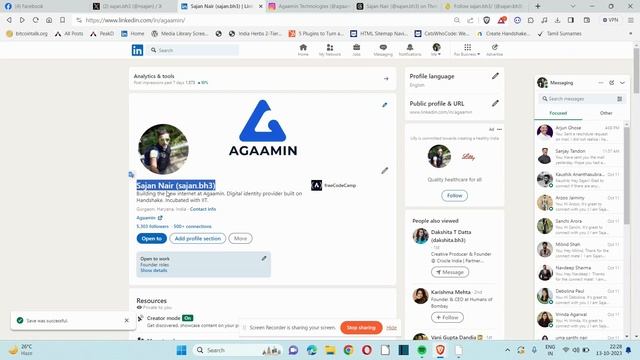Viewport: 640px width, 360px height.
Task: Edit the Profile language setting
Action: [495, 76]
